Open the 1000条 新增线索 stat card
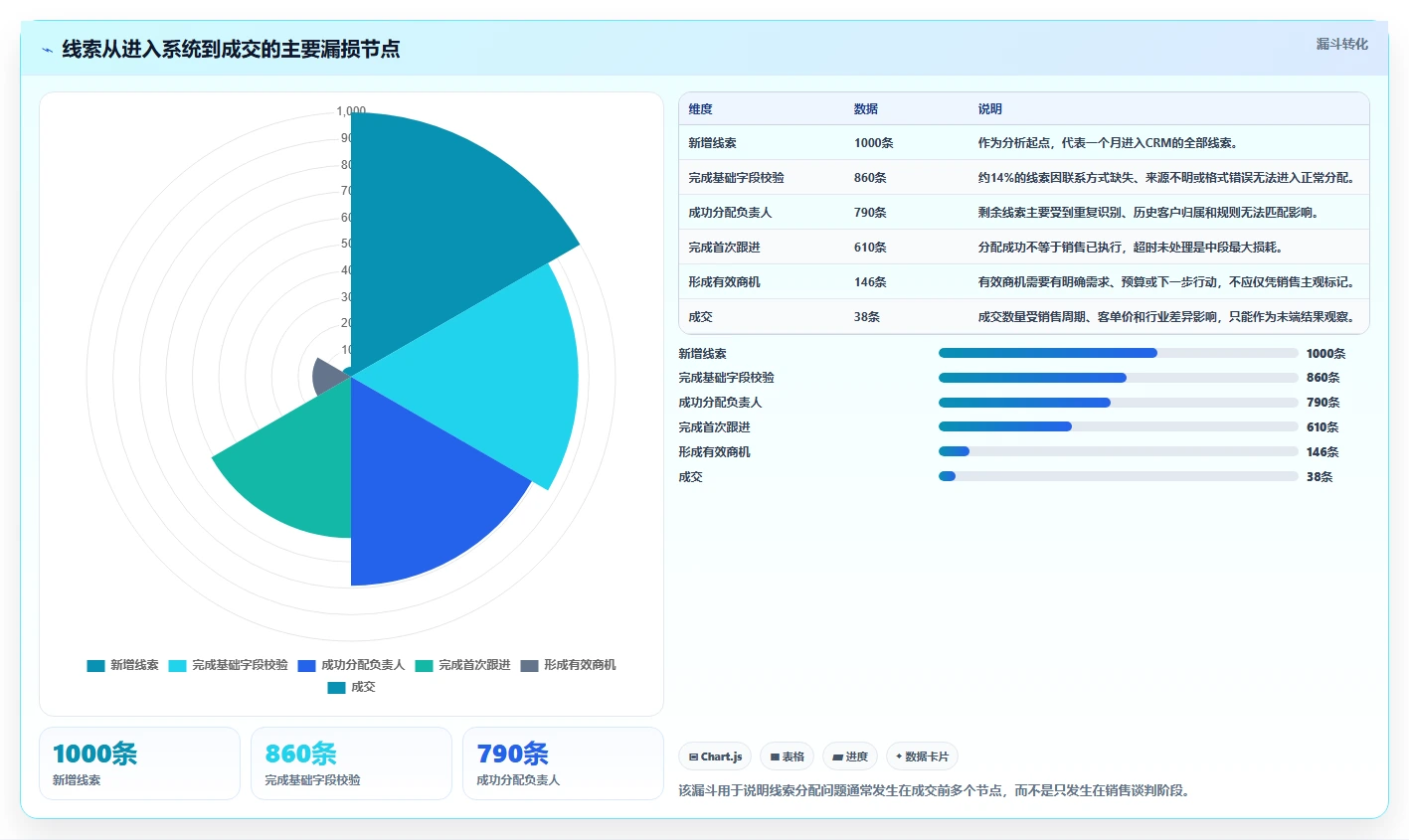Screen dimensions: 1409x840 139,763
